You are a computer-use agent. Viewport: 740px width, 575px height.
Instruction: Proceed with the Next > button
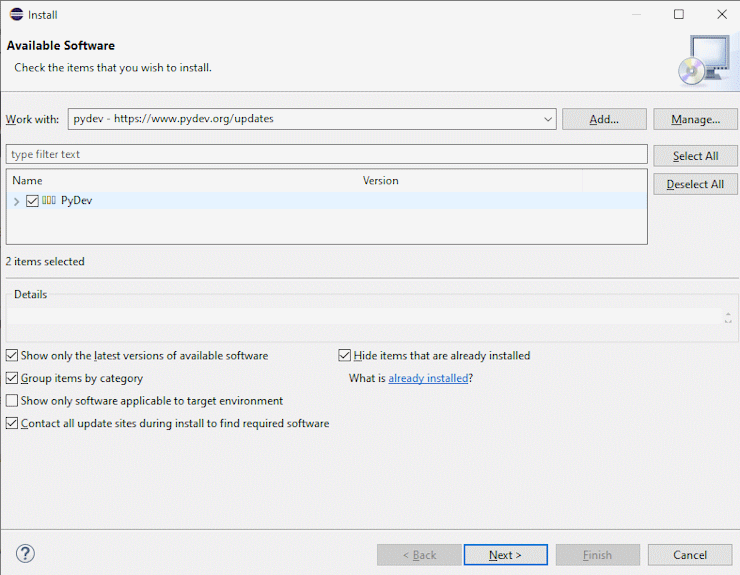[x=505, y=555]
